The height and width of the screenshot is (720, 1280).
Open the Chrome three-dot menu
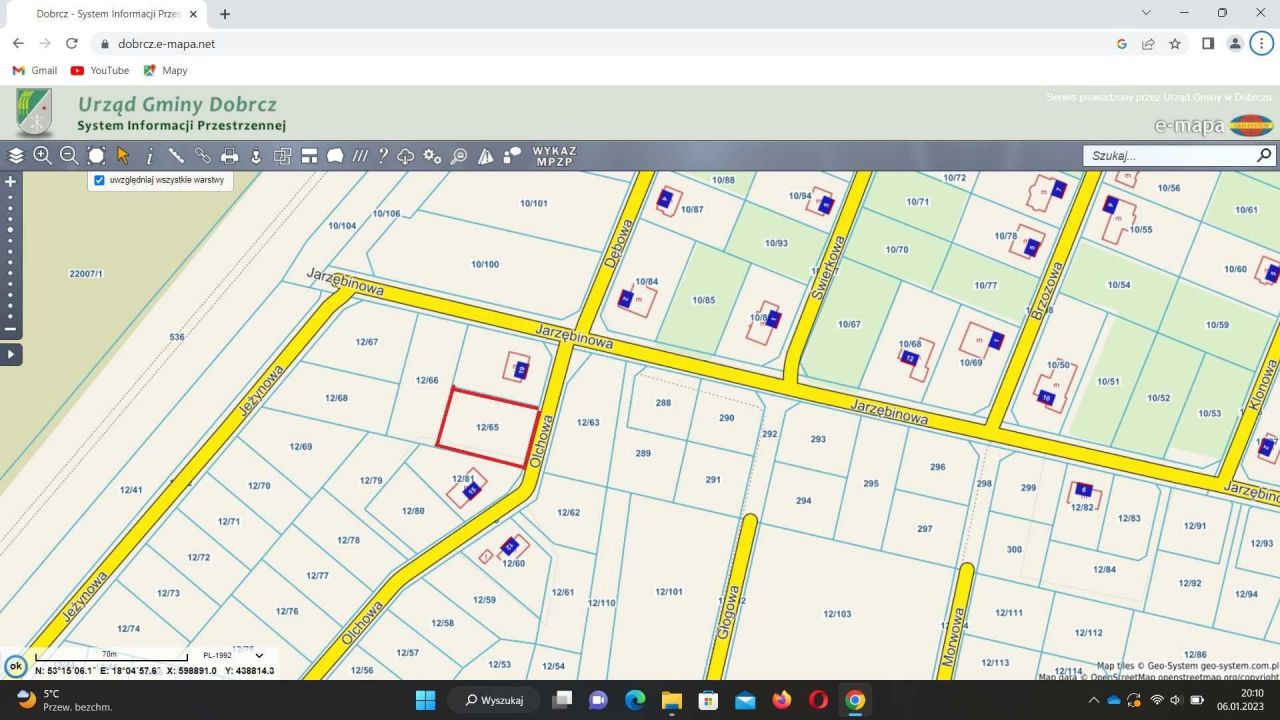pyautogui.click(x=1261, y=44)
